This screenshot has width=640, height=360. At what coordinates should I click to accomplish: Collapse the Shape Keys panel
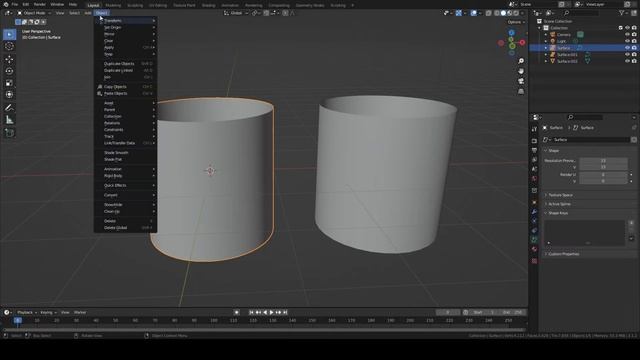(x=558, y=213)
